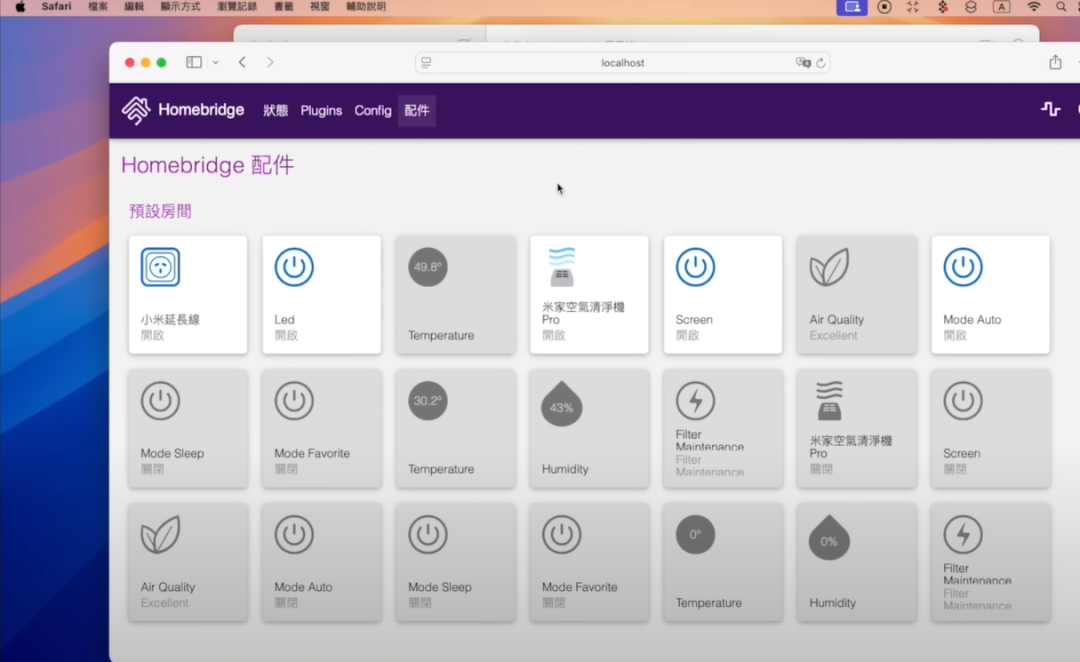Turn off the Screen card showing 開啟
Screen dimensions: 1080x662
[x=723, y=295]
